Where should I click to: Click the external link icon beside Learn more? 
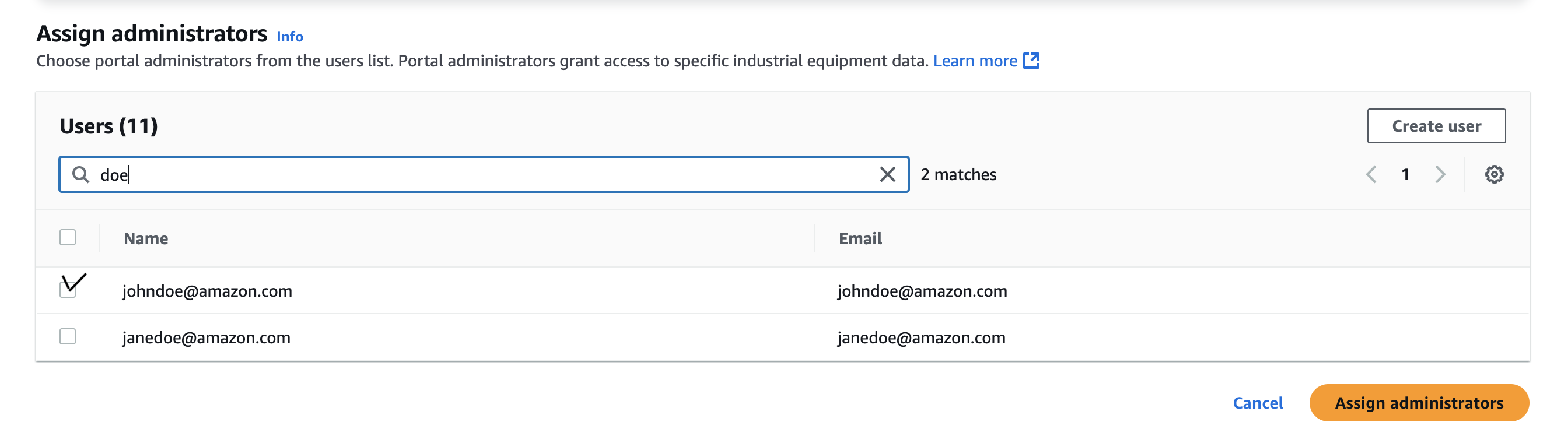pyautogui.click(x=1031, y=61)
